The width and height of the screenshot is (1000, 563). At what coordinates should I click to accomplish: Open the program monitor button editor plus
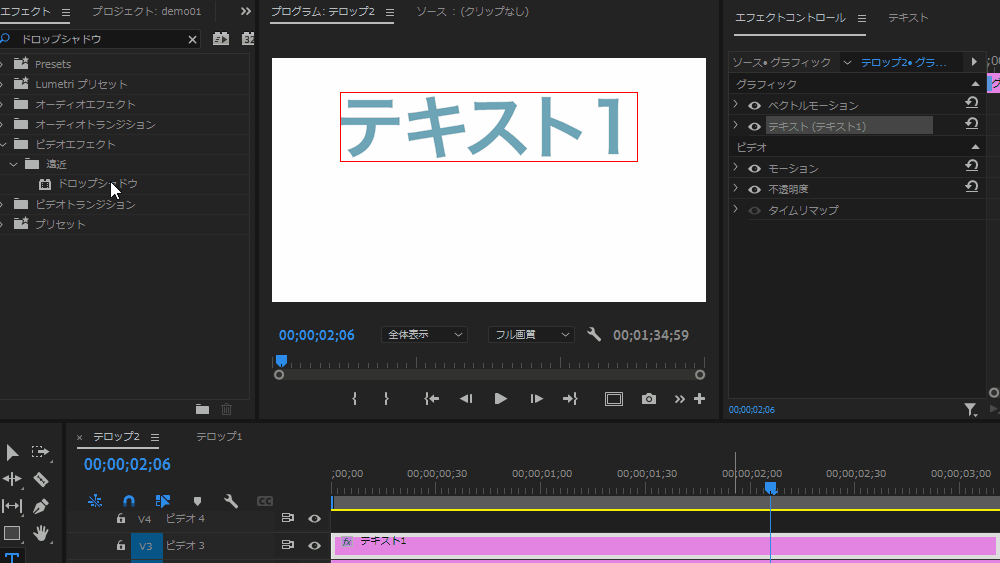(x=700, y=398)
